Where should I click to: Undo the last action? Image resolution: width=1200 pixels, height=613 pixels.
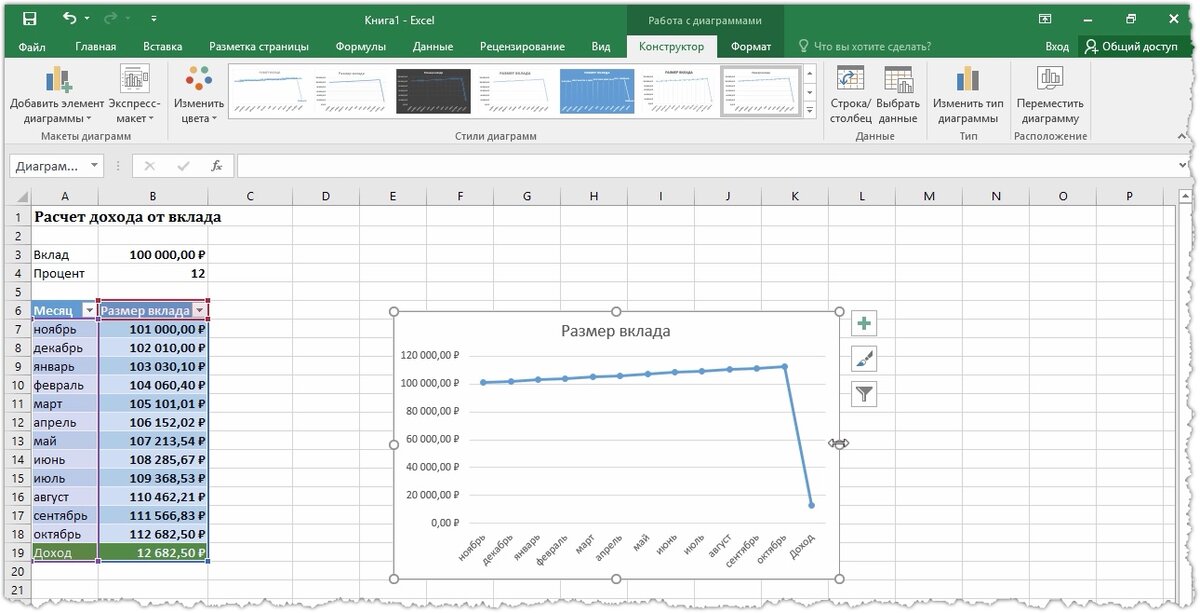[x=69, y=19]
